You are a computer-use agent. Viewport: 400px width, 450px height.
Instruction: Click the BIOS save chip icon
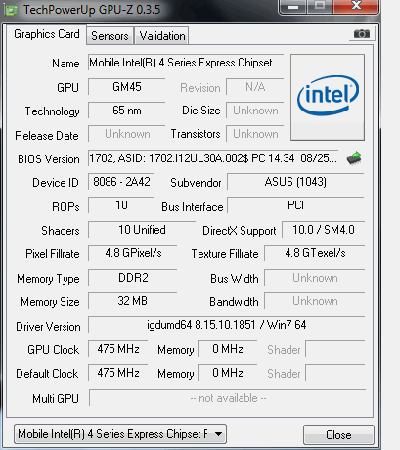click(354, 158)
